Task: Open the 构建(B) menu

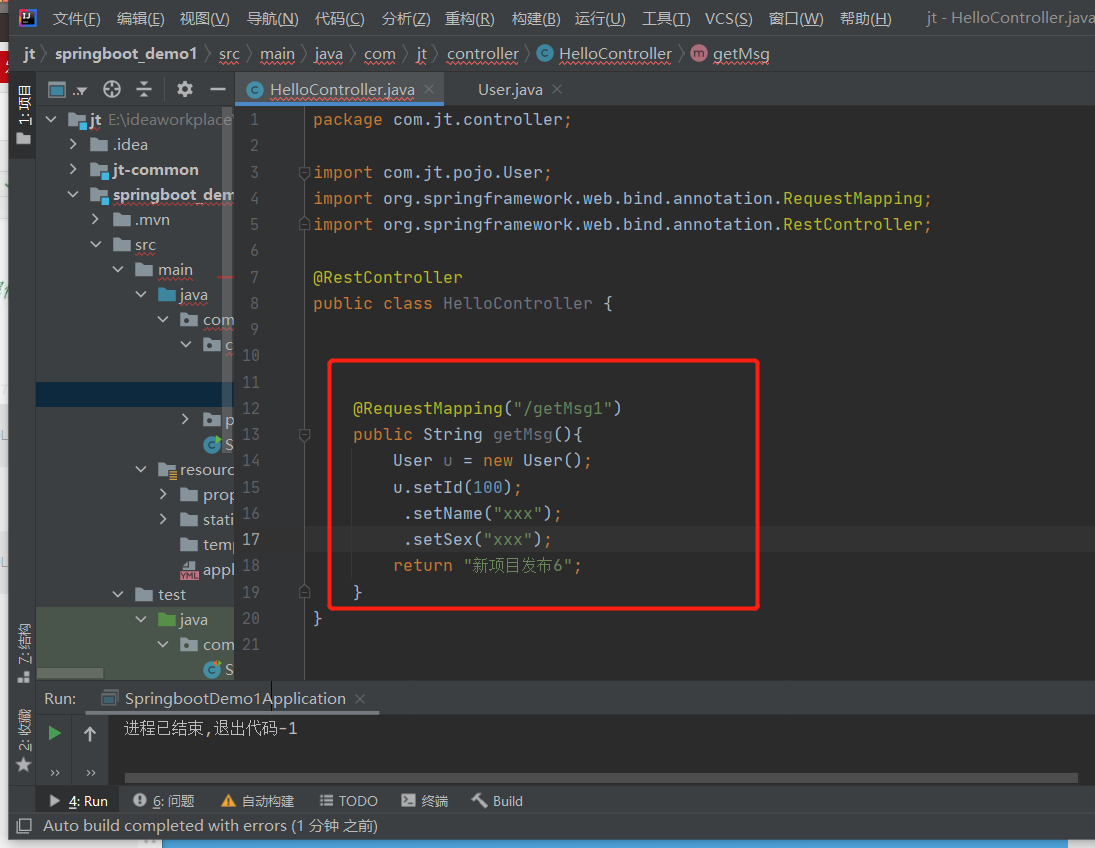Action: [x=536, y=19]
